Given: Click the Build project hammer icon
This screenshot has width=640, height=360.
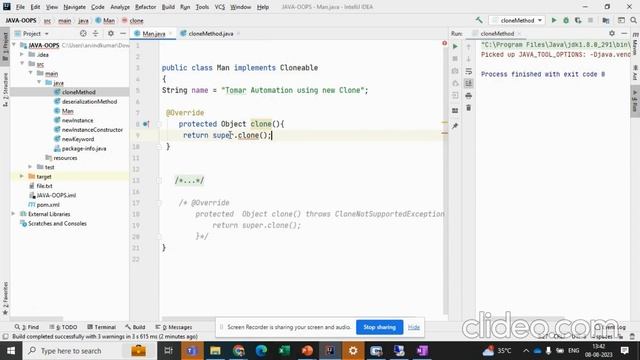Looking at the screenshot, I should click(x=479, y=20).
